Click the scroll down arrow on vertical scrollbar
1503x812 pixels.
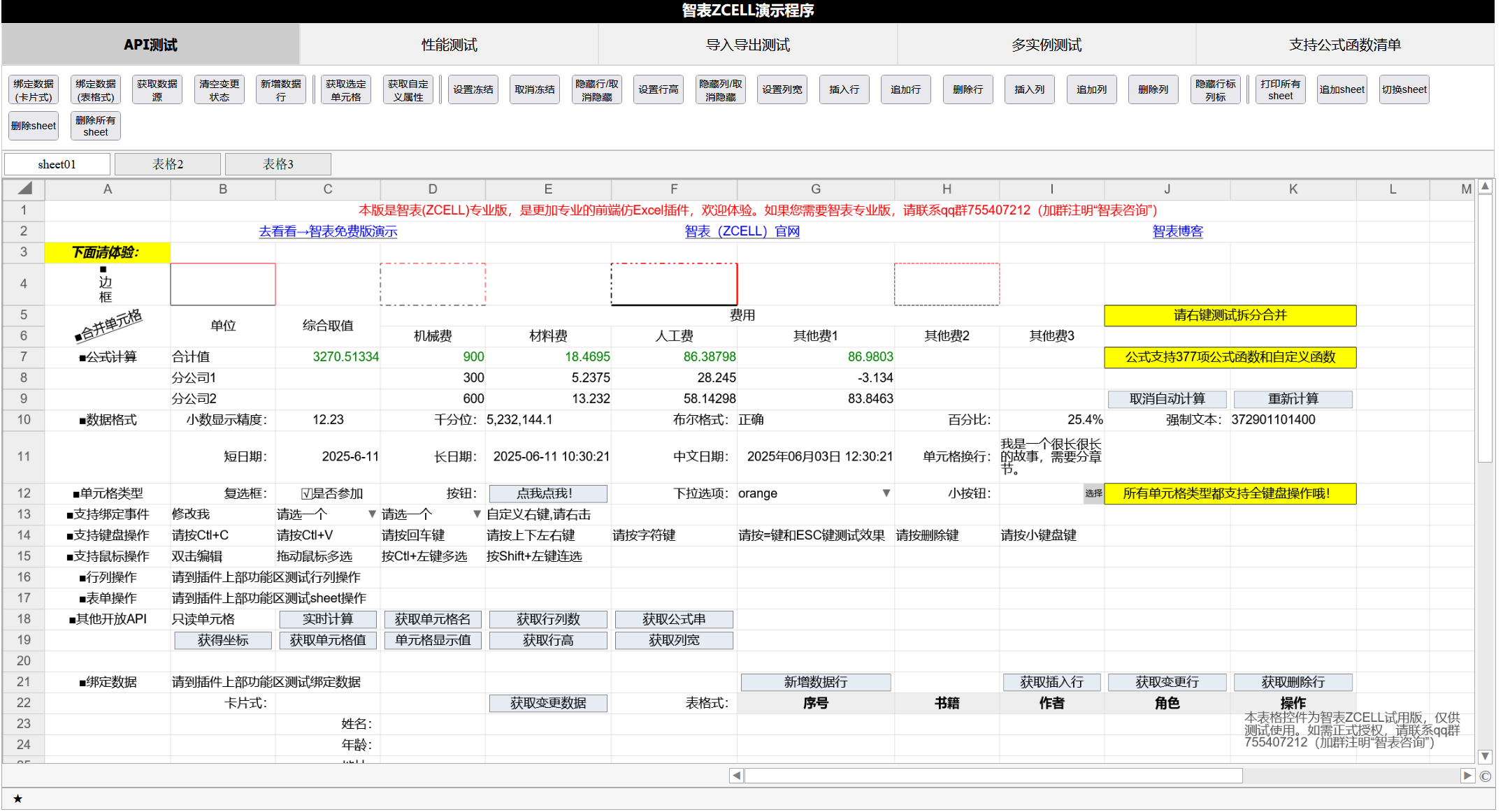(1485, 757)
